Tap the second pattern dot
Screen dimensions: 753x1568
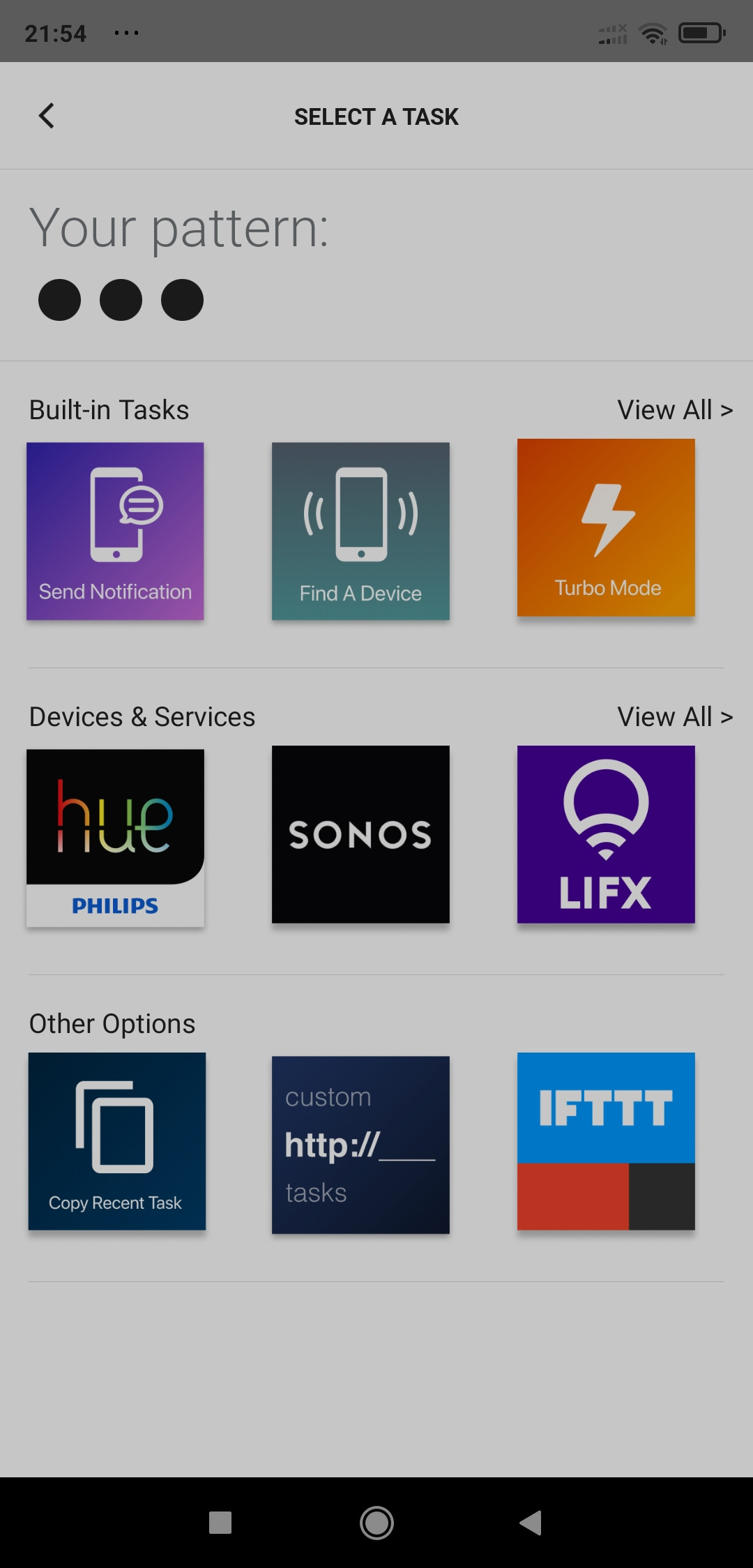click(x=121, y=300)
